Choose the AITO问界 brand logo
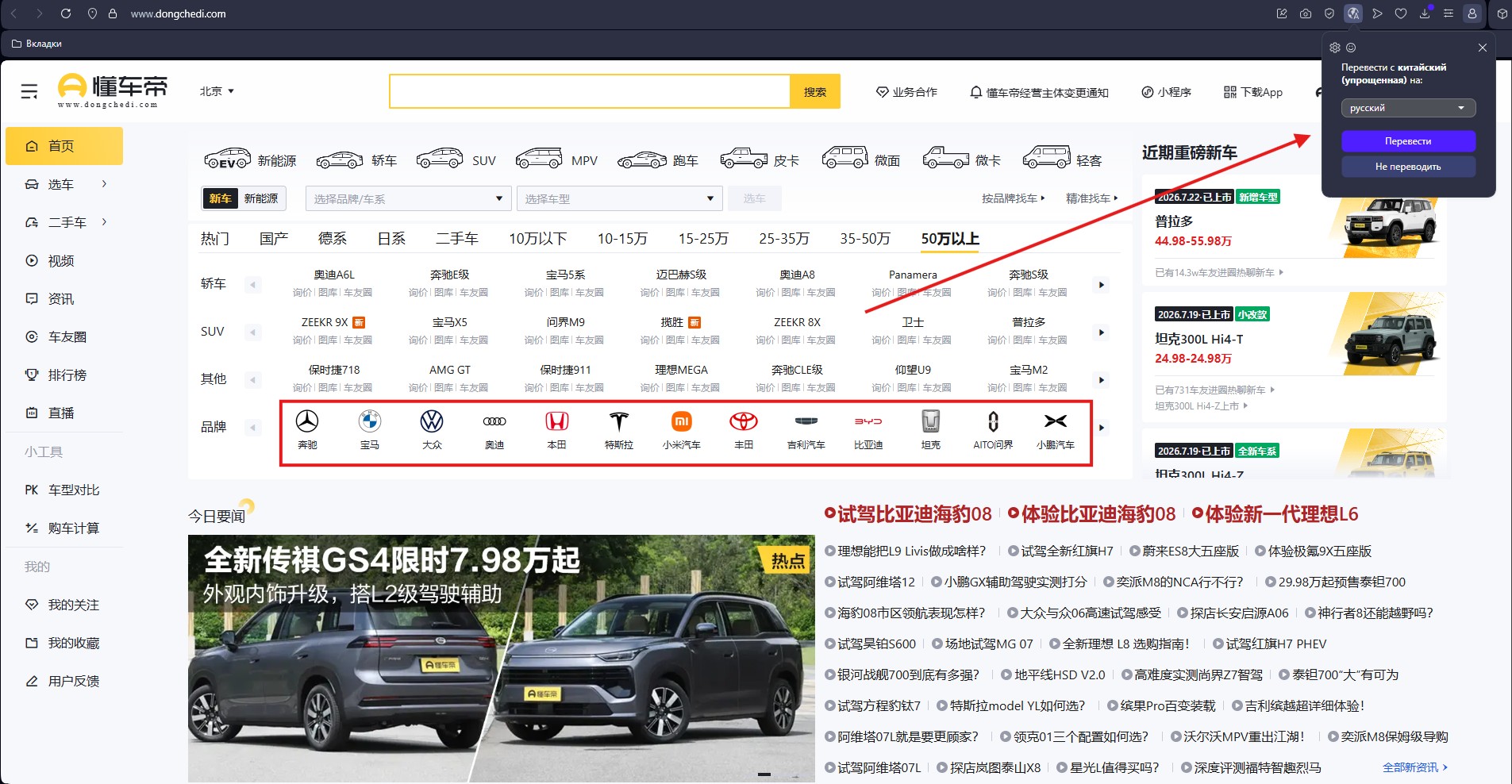 click(993, 421)
